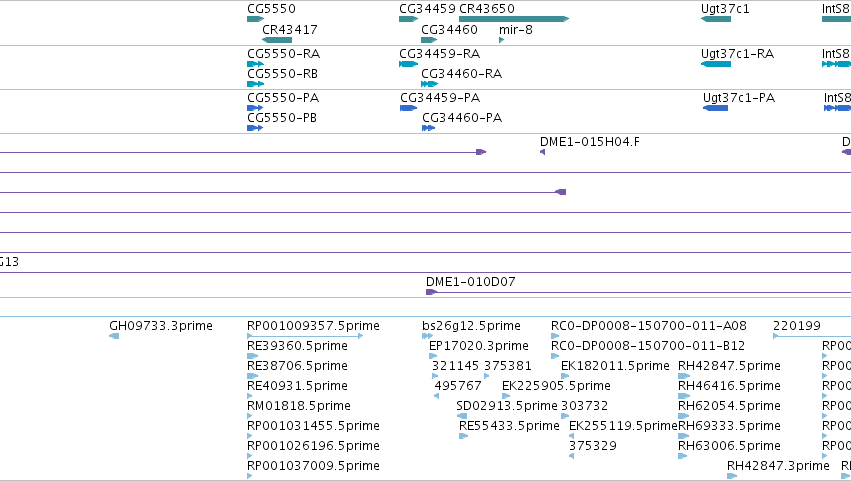This screenshot has width=851, height=481.
Task: Select the RC0-DP0008-150700-011-A08 label
Action: [649, 326]
